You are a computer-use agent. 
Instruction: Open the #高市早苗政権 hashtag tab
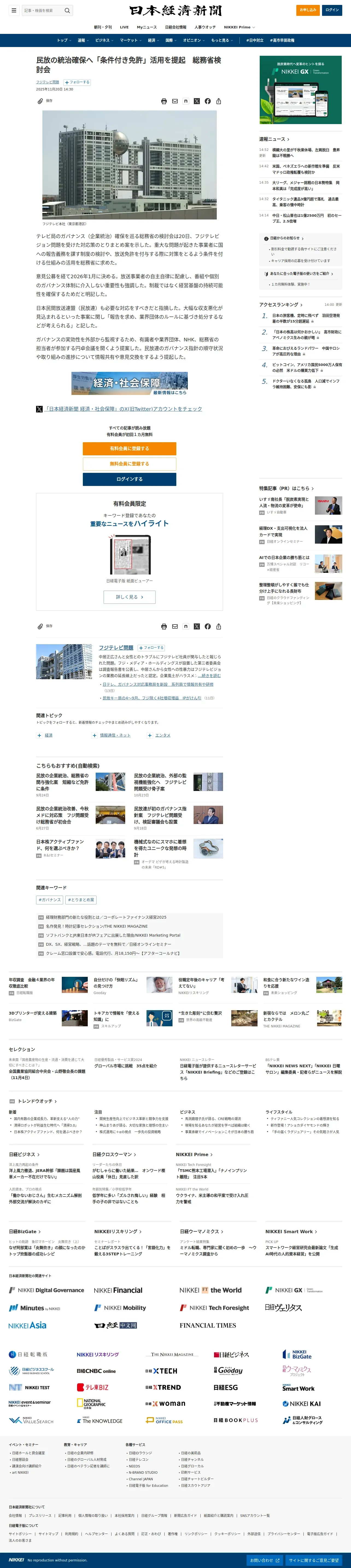tap(282, 40)
